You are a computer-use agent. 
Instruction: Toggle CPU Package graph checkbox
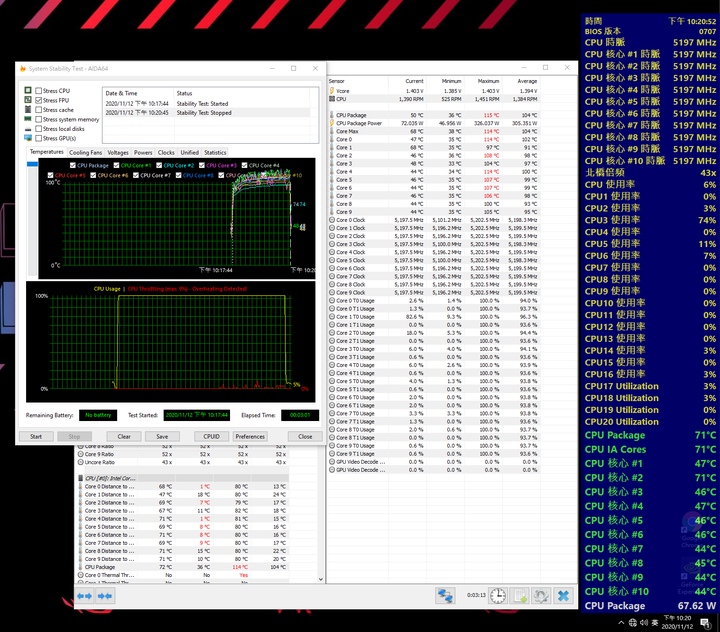click(x=73, y=165)
